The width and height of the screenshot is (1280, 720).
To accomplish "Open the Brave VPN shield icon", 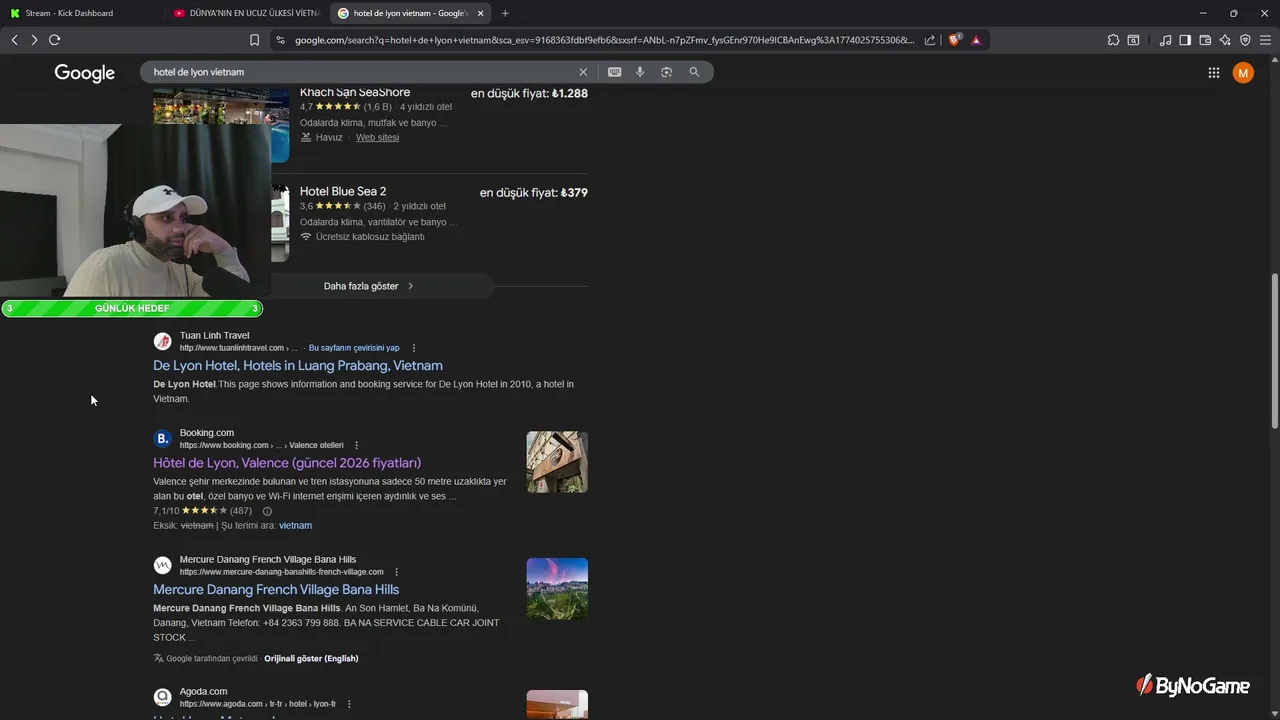I will point(1245,40).
